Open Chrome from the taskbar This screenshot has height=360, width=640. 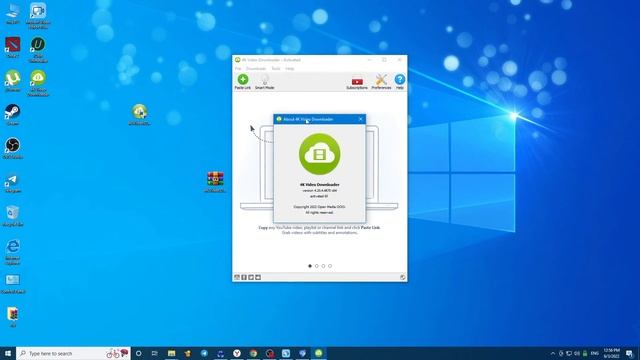tap(253, 353)
